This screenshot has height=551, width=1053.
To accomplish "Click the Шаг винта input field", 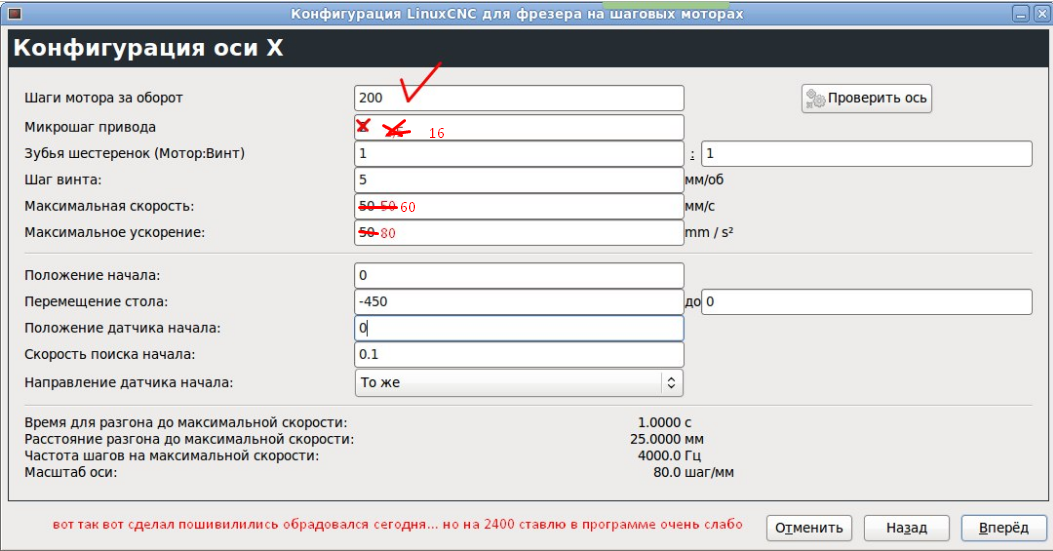I will click(x=519, y=180).
